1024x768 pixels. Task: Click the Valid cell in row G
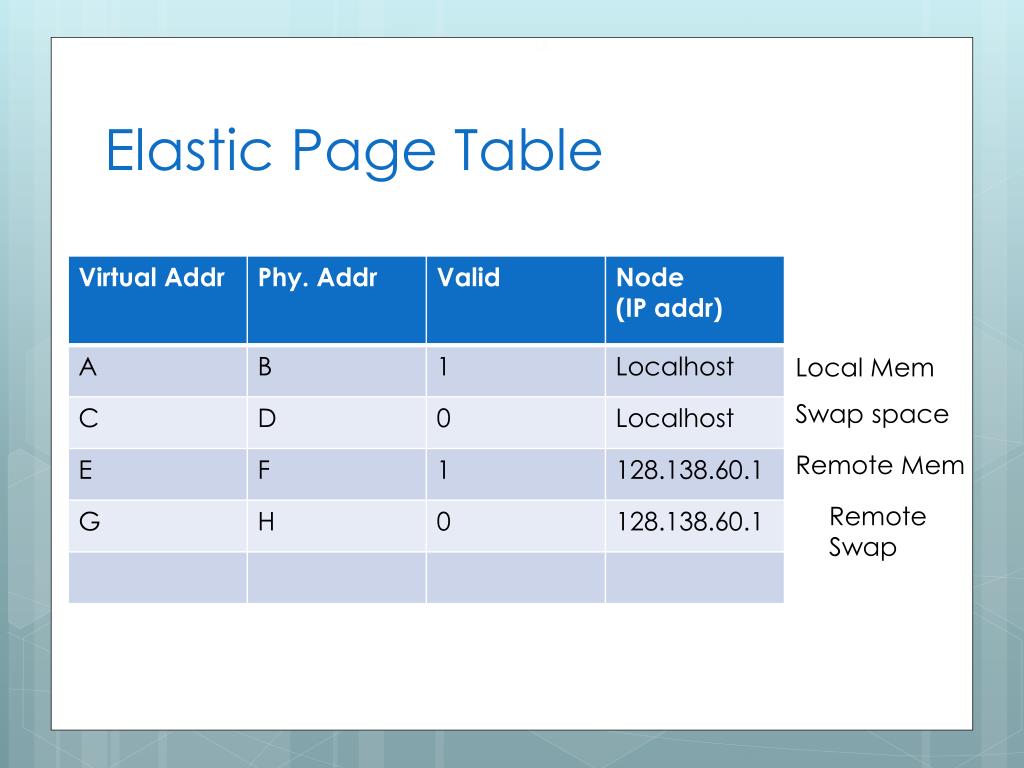coord(516,526)
